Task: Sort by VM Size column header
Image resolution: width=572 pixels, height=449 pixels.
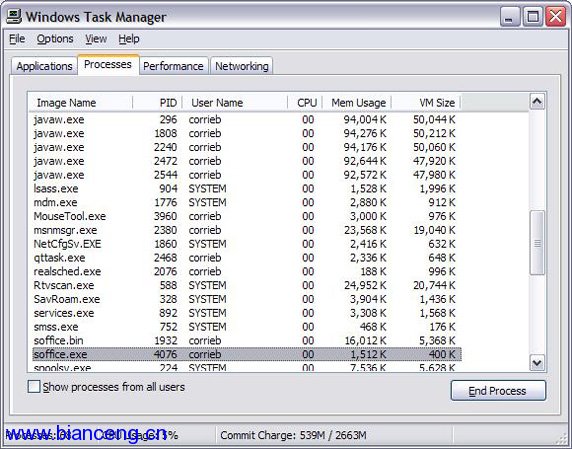Action: 426,103
